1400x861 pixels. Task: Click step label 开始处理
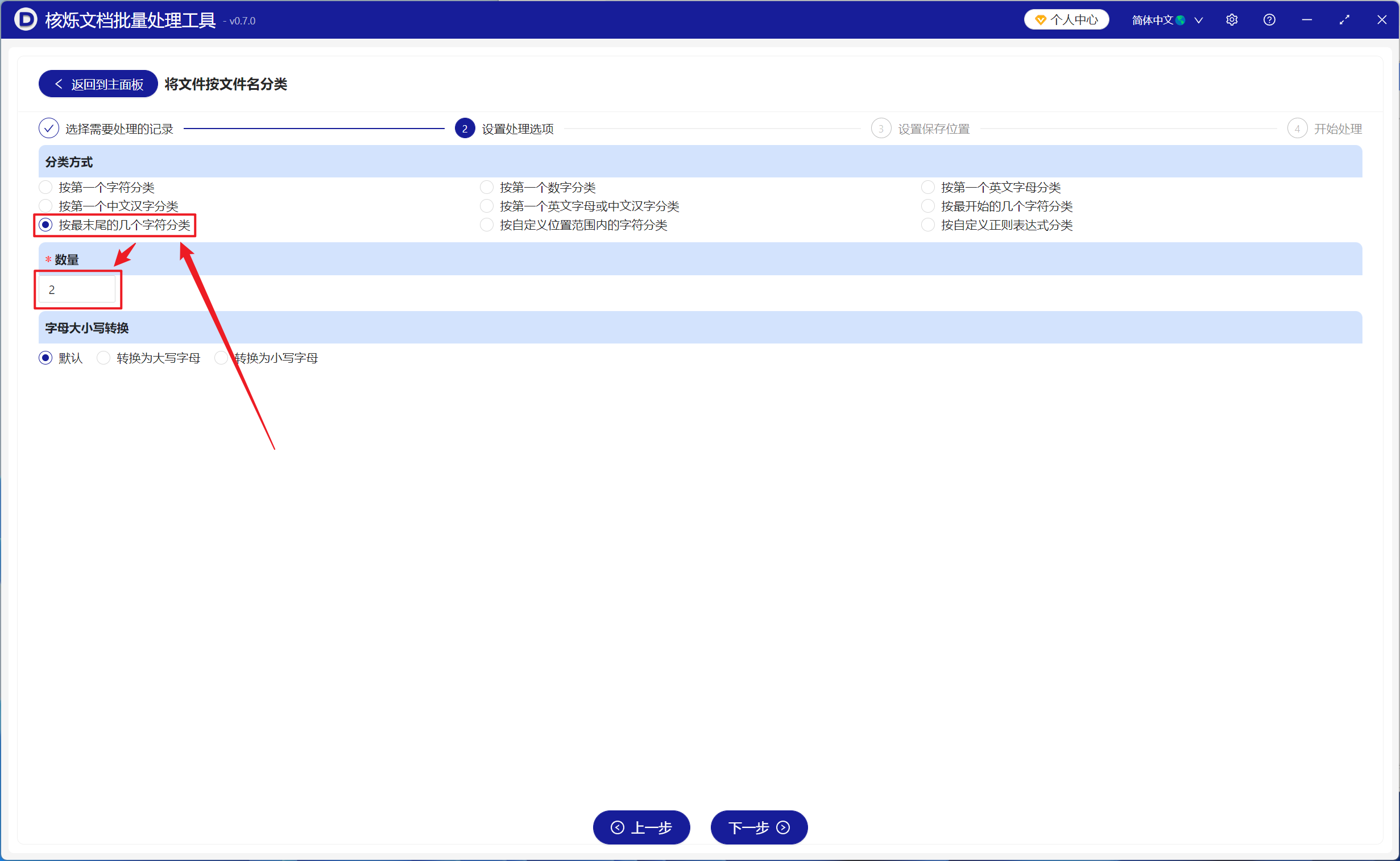[1338, 129]
